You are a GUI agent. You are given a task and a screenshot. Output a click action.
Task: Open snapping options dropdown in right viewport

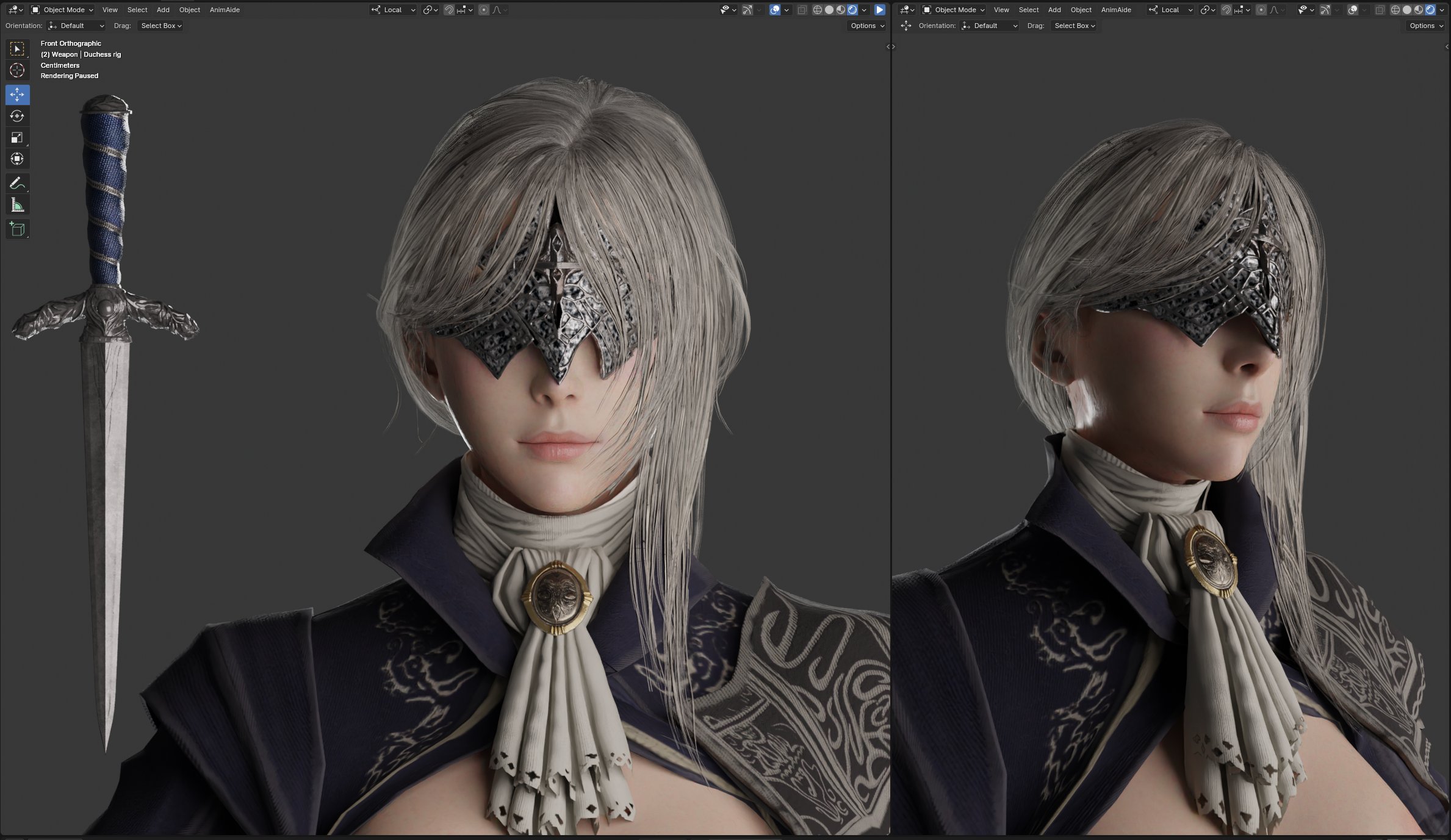click(x=1242, y=10)
